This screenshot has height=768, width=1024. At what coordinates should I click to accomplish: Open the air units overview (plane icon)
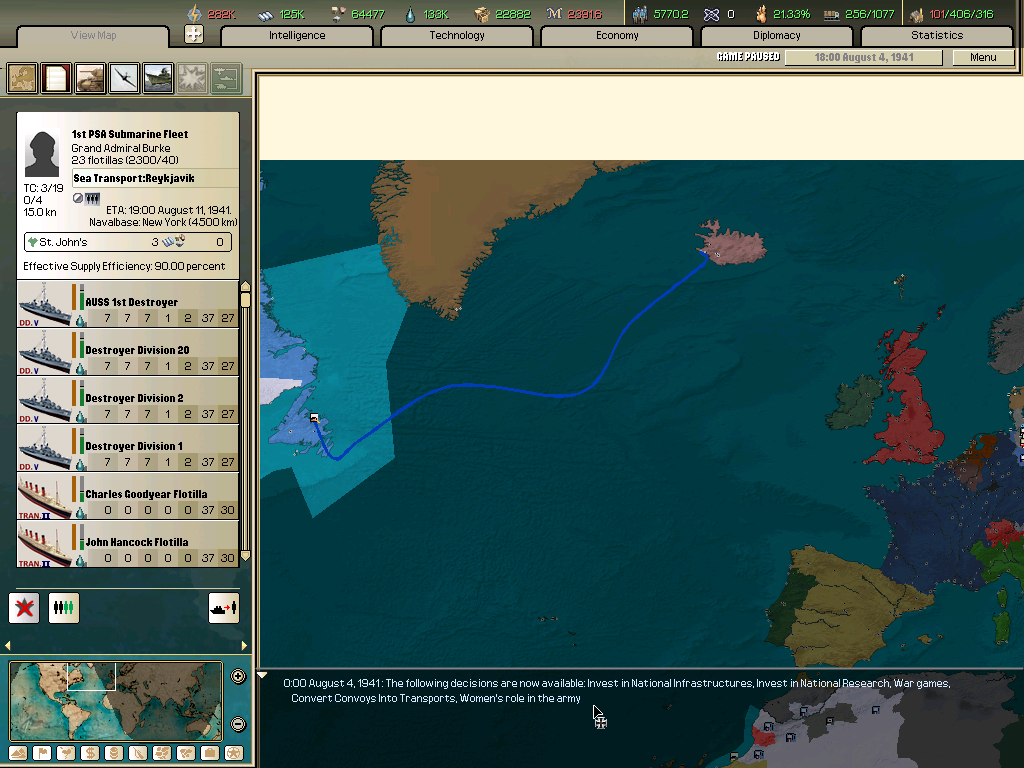pos(124,78)
